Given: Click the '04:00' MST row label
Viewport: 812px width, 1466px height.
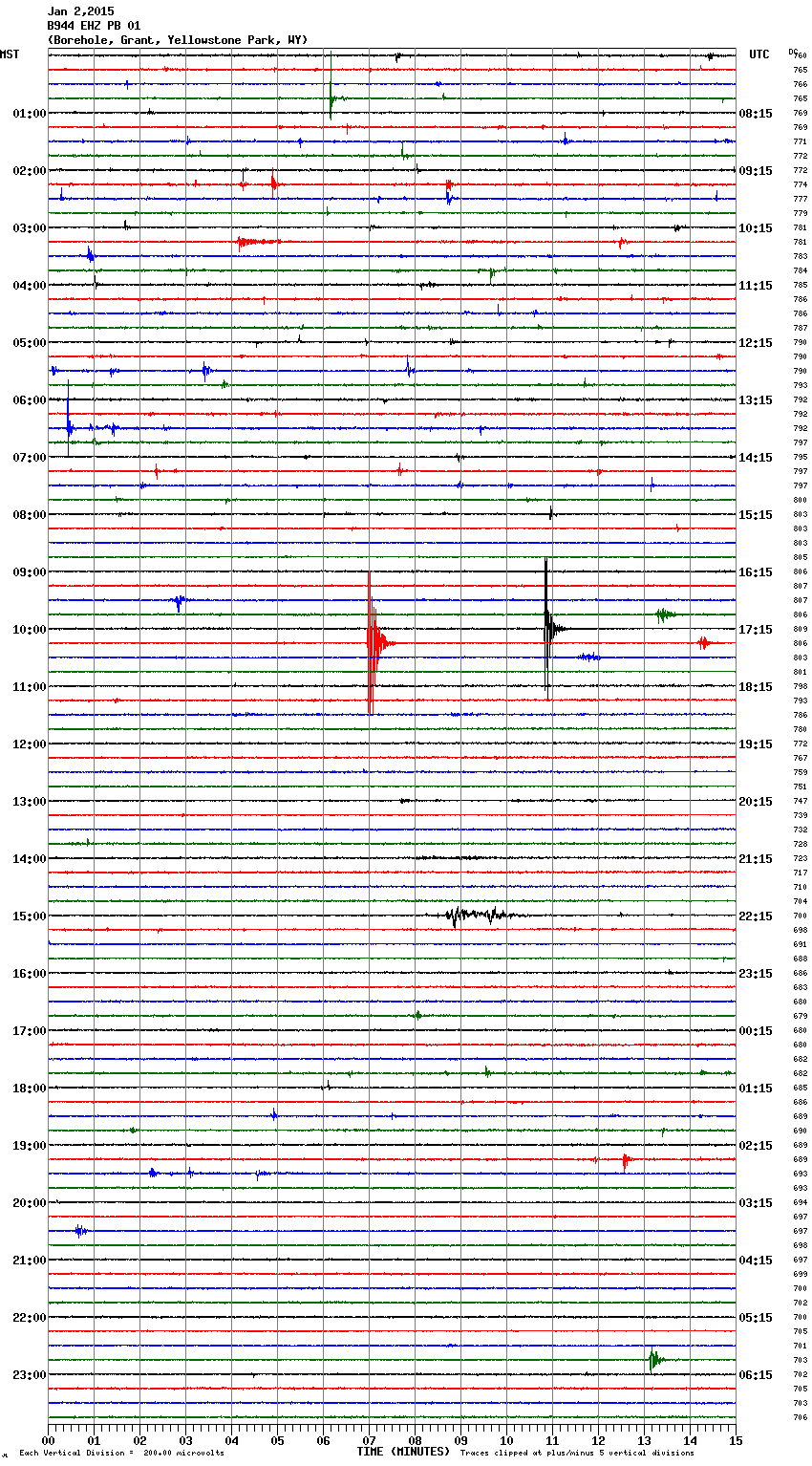Looking at the screenshot, I should 30,286.
